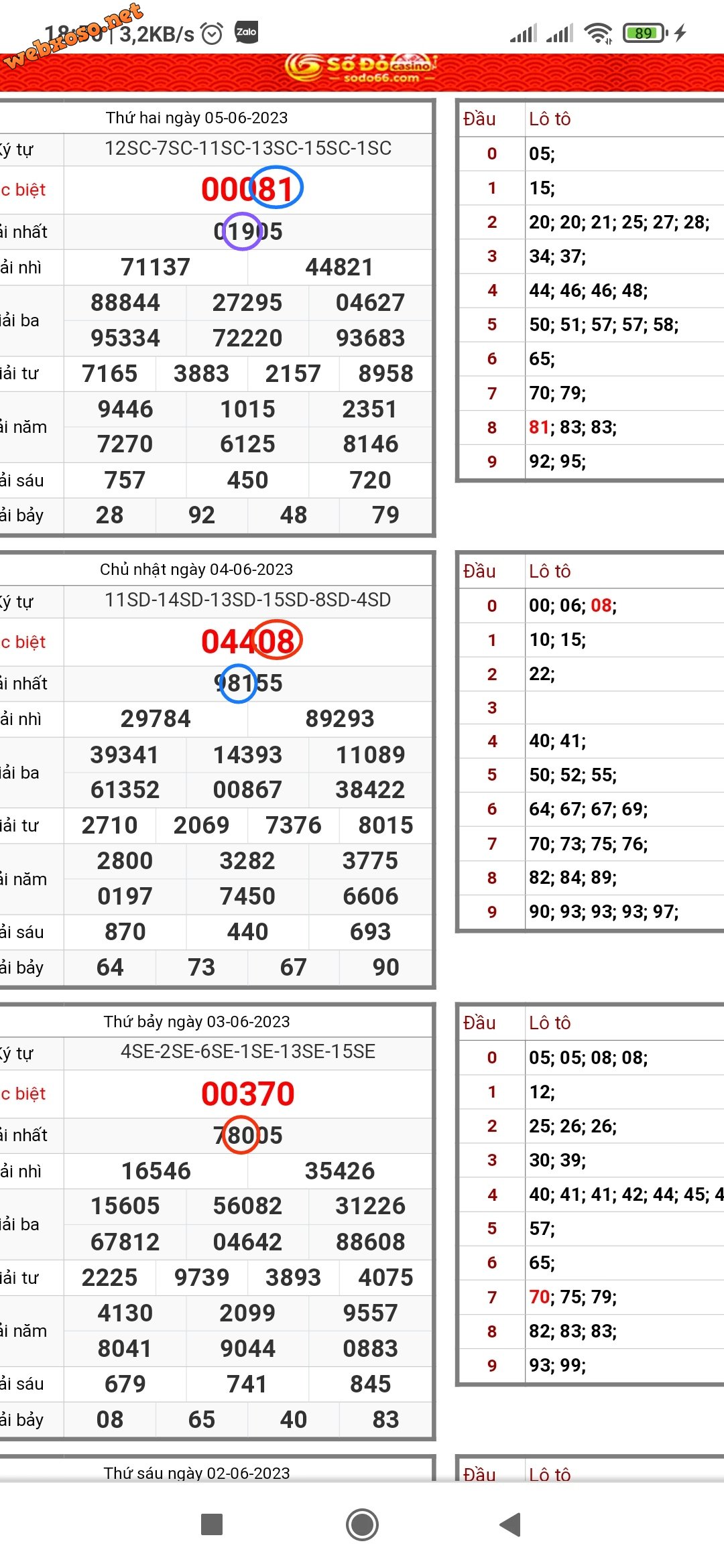Select fifth prize number 6606
Viewport: 724px width, 1568px height.
[x=370, y=897]
